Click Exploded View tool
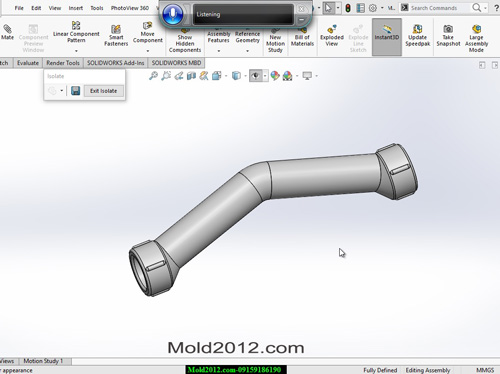This screenshot has height=374, width=500. [x=332, y=35]
